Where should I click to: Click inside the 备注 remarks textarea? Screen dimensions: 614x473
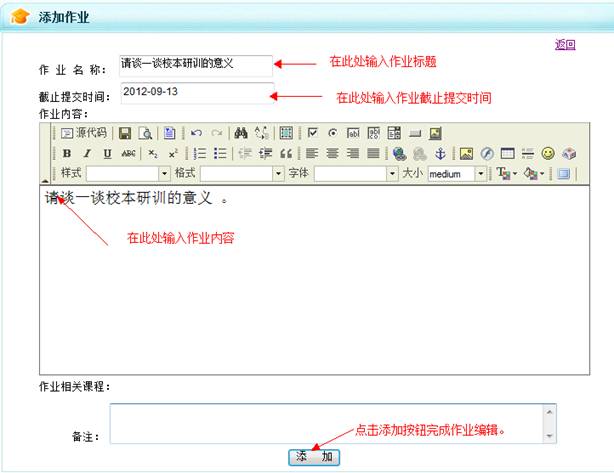click(333, 423)
